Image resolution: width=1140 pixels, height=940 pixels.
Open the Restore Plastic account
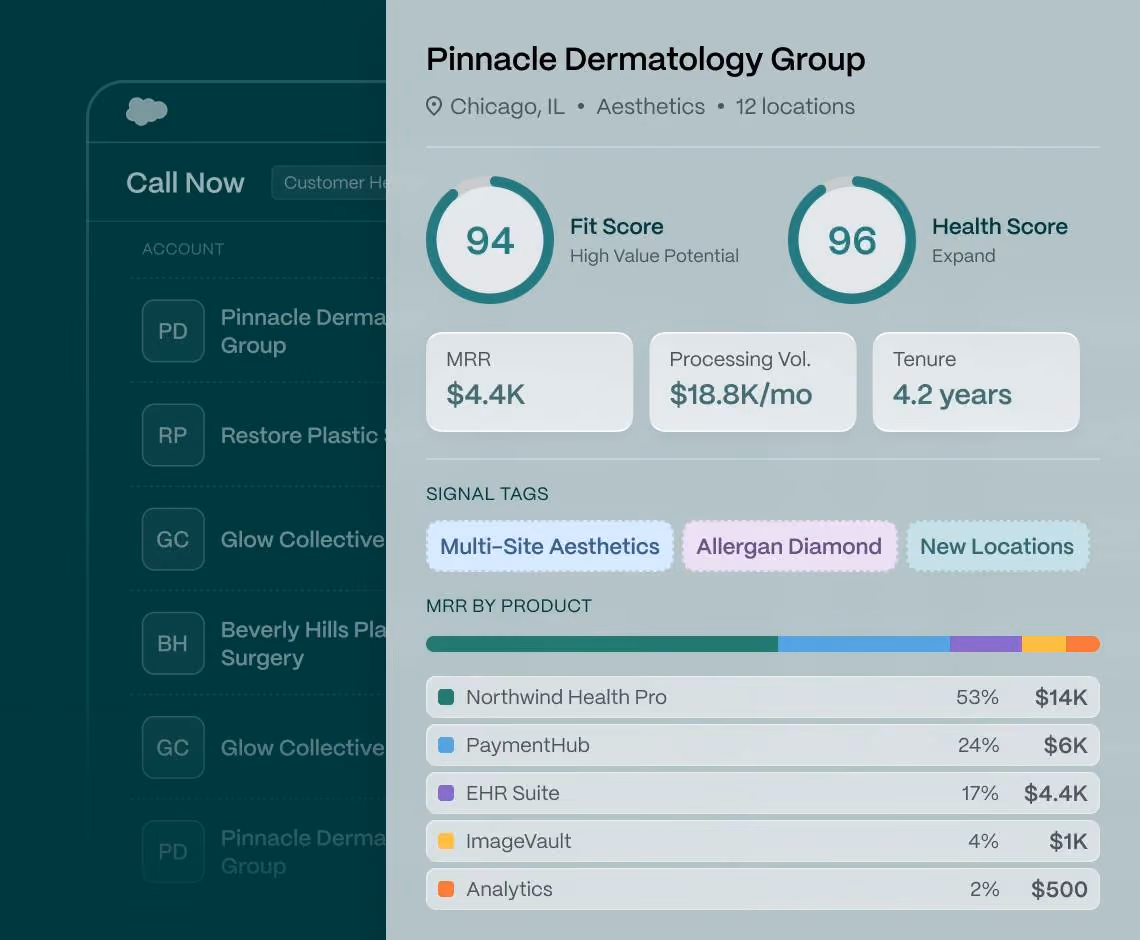(258, 435)
